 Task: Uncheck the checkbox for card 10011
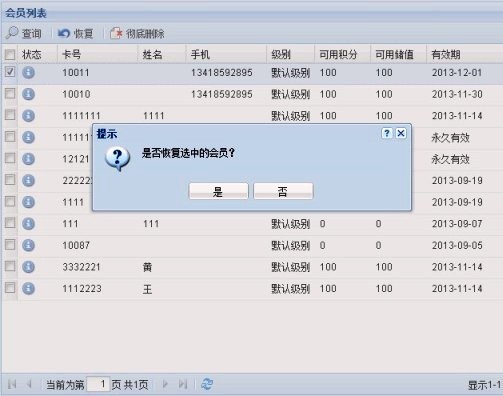click(10, 72)
